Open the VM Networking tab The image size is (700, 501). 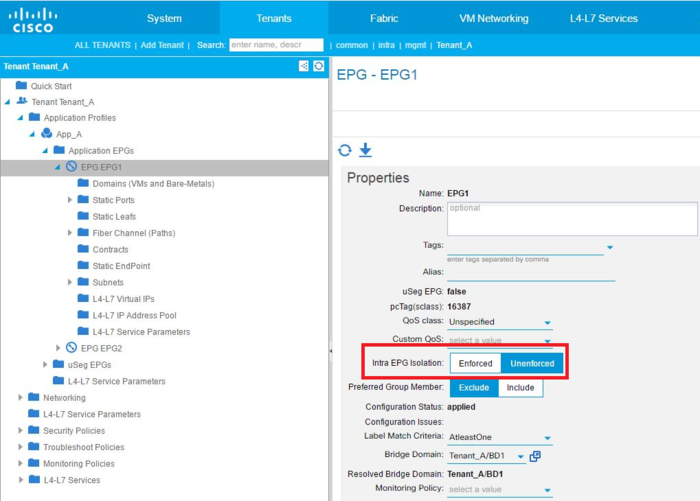(494, 18)
